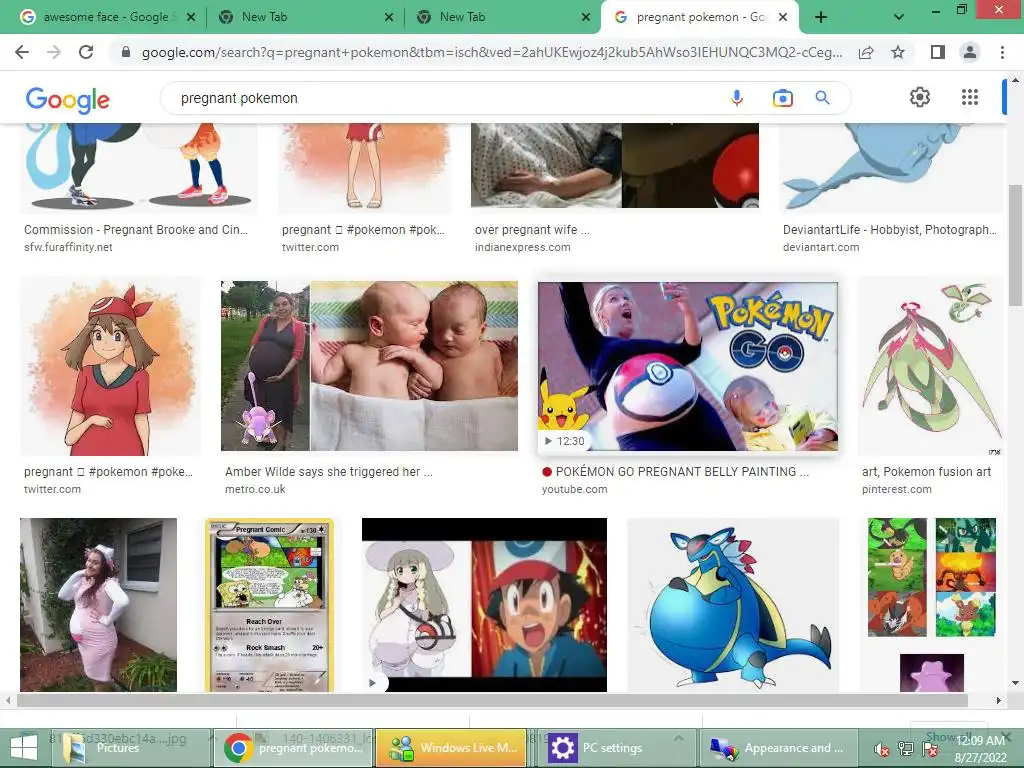
Task: Open the Ash and Lillie video thumbnail
Action: tap(484, 605)
